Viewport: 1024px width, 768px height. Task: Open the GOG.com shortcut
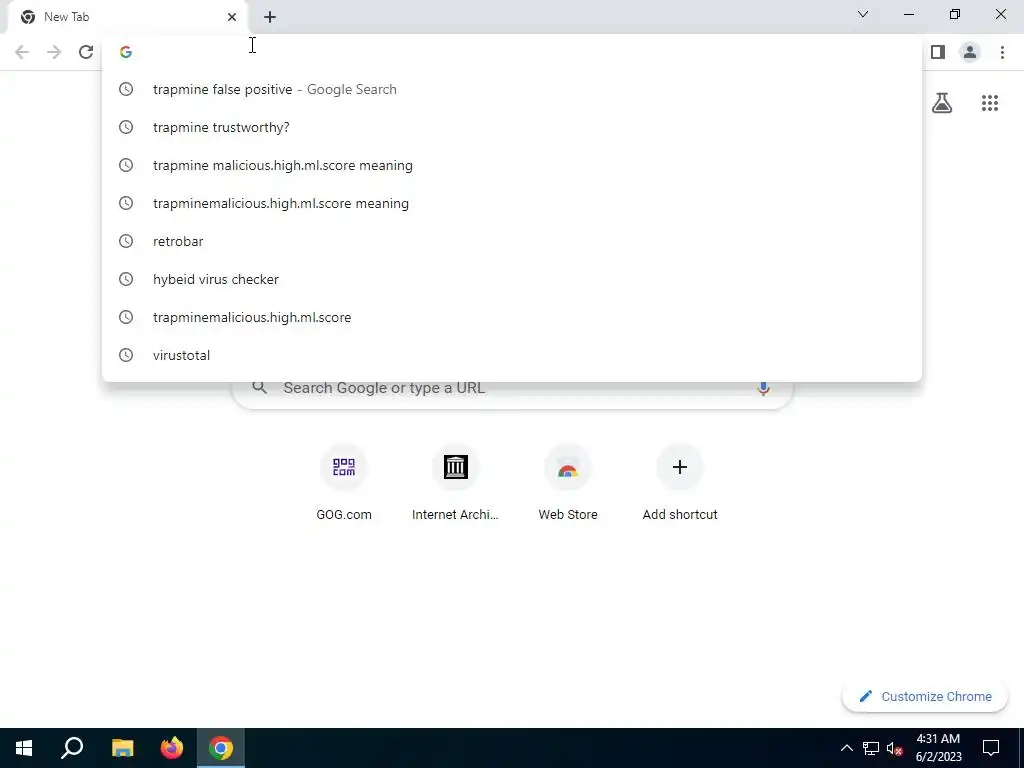(344, 483)
